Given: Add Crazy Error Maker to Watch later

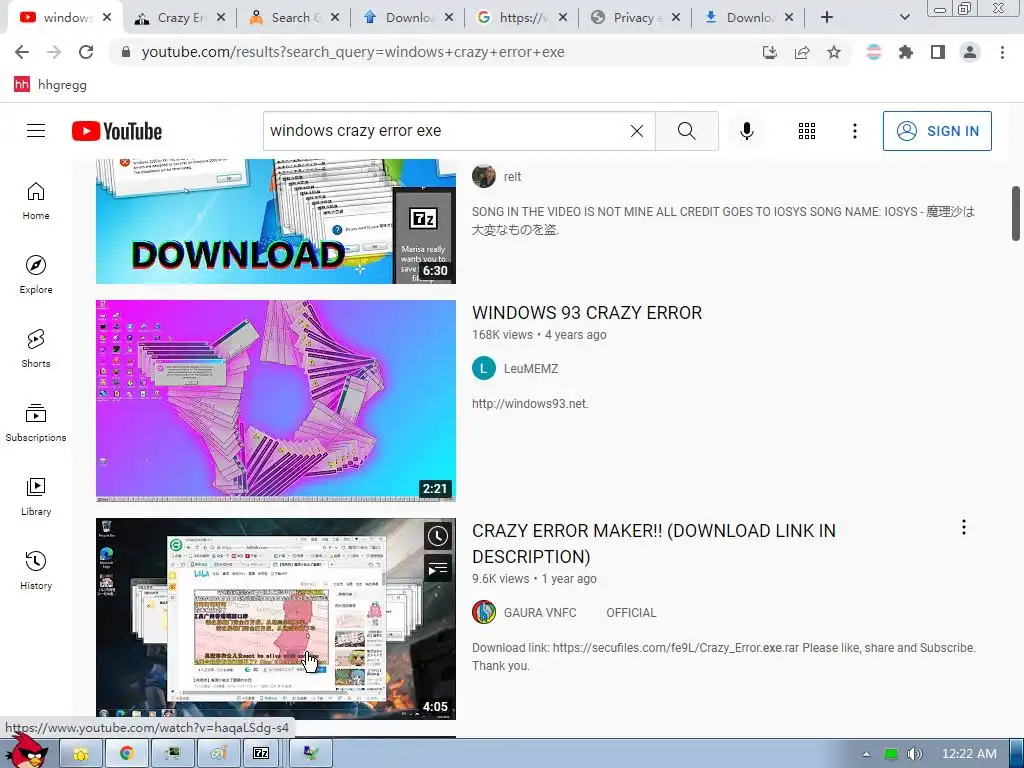Looking at the screenshot, I should (438, 536).
